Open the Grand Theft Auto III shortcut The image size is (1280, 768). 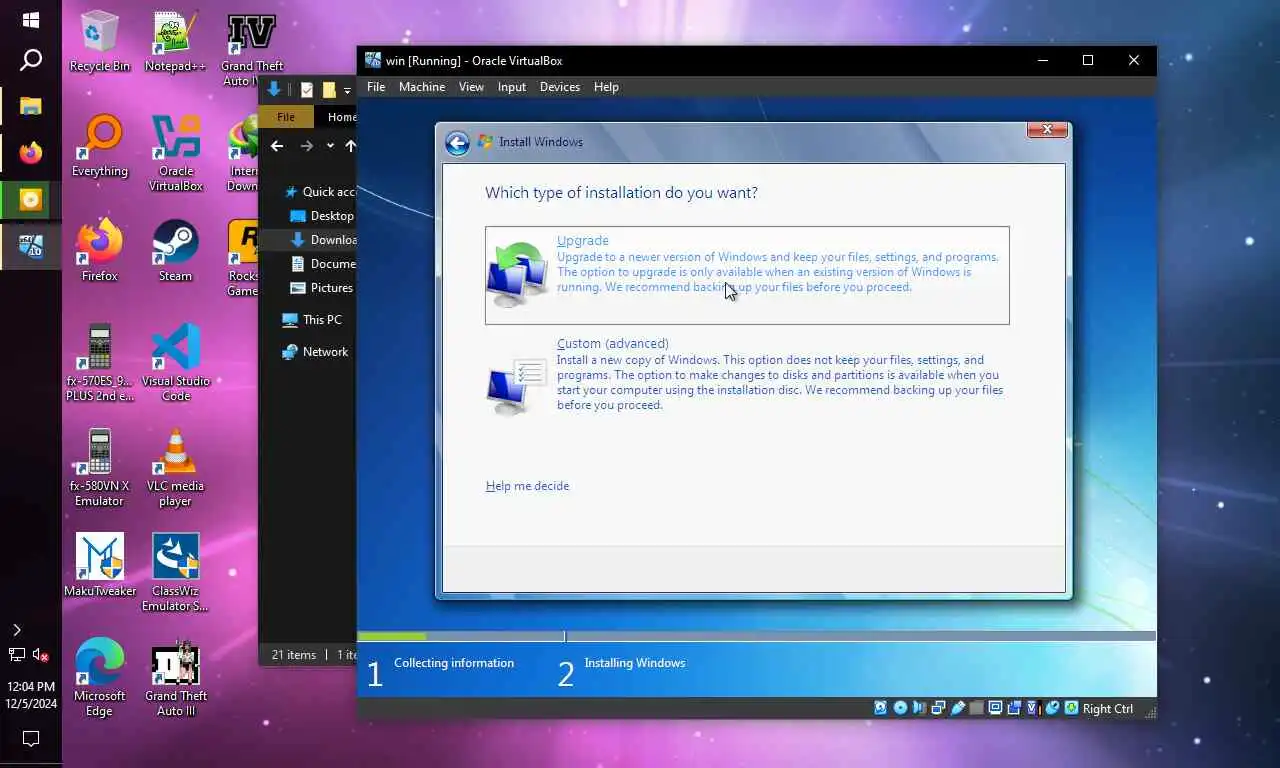(x=175, y=678)
